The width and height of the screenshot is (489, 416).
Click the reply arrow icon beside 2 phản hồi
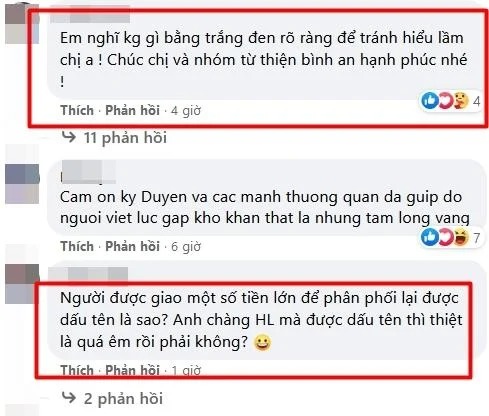point(69,397)
